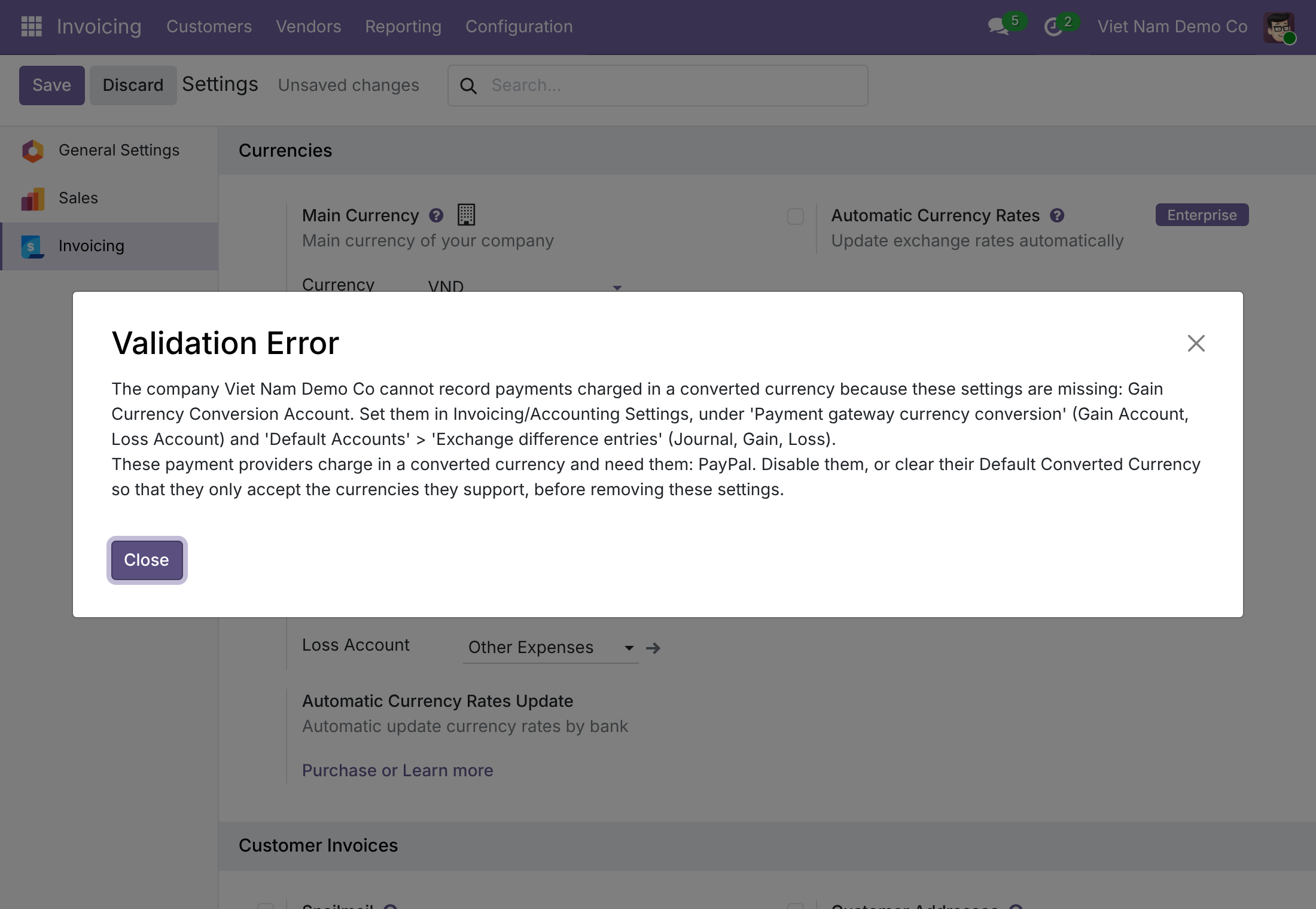Click the Invoicing app title in navbar

(x=99, y=26)
